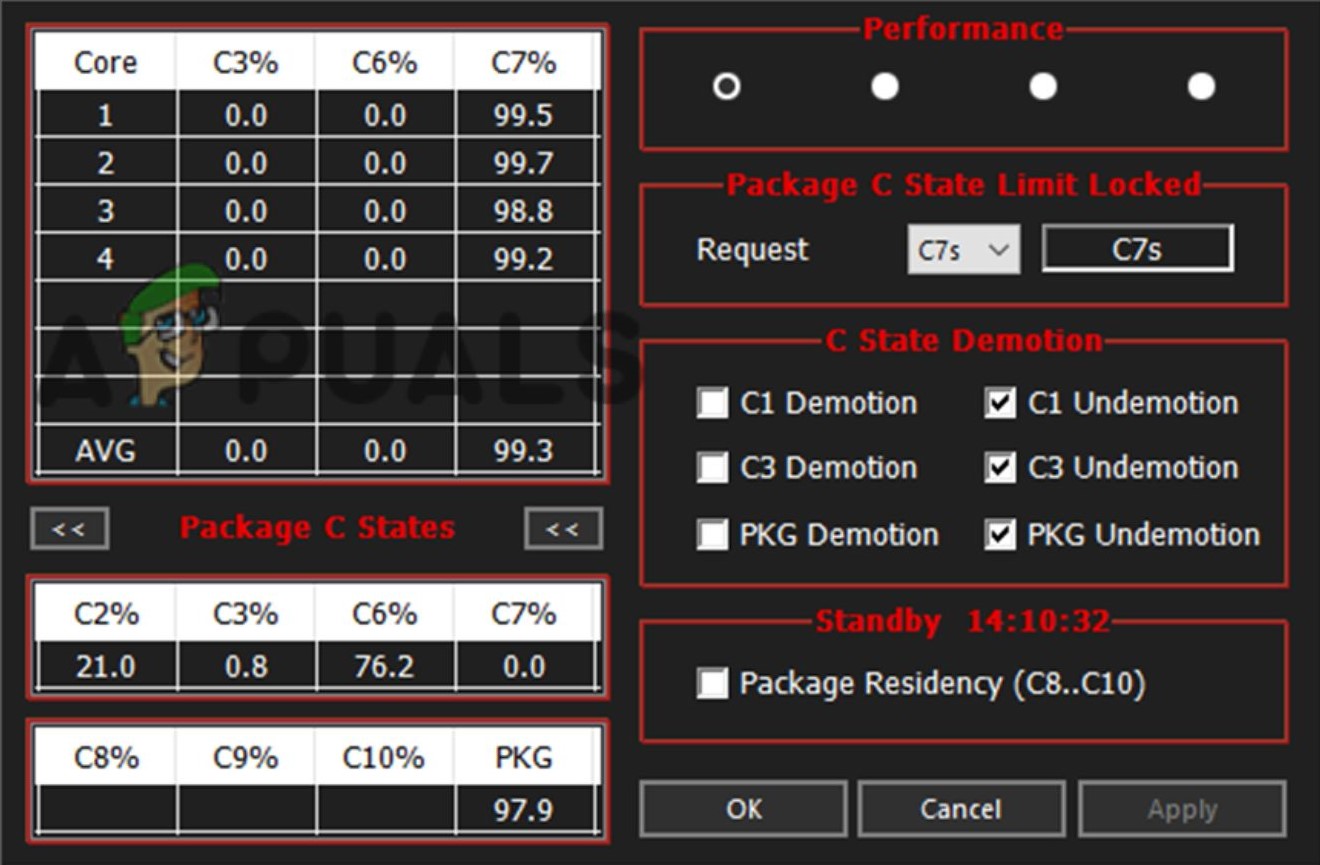
Task: Click Core 3 C7% value 98.8
Action: 523,211
